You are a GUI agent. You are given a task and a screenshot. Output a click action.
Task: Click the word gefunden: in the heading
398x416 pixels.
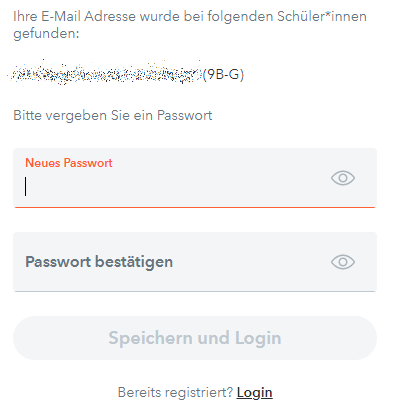[46, 33]
